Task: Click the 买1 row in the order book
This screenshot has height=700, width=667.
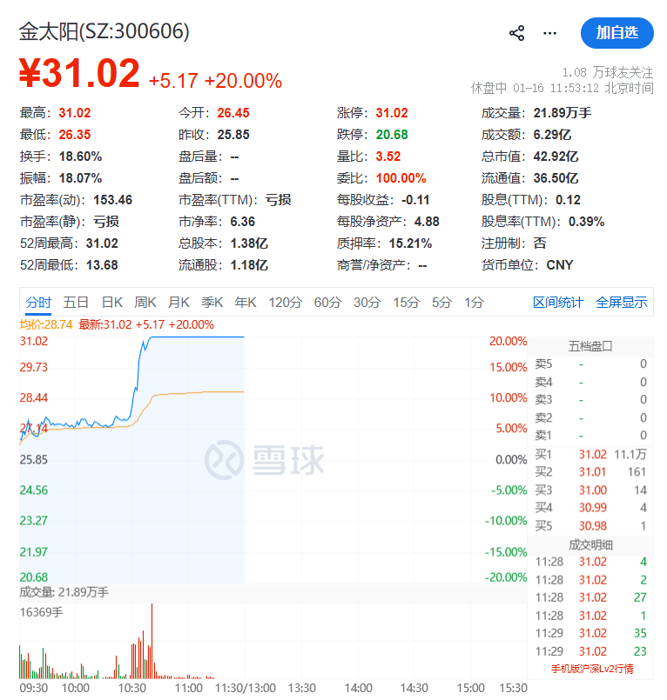Action: [x=590, y=454]
